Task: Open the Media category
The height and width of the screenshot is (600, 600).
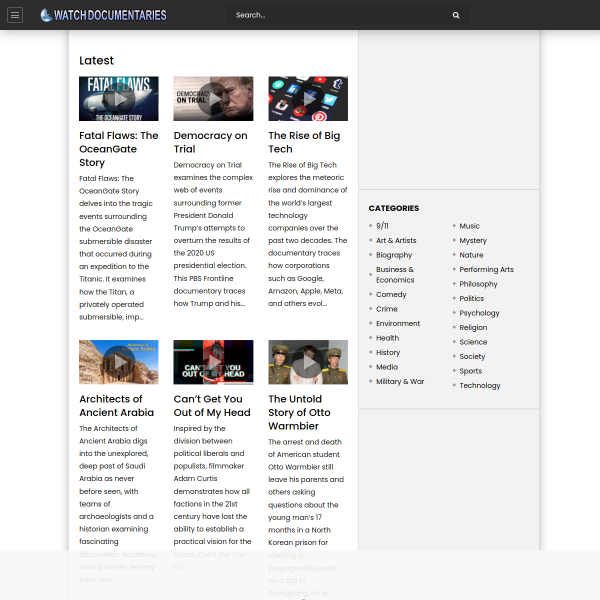Action: (x=387, y=367)
